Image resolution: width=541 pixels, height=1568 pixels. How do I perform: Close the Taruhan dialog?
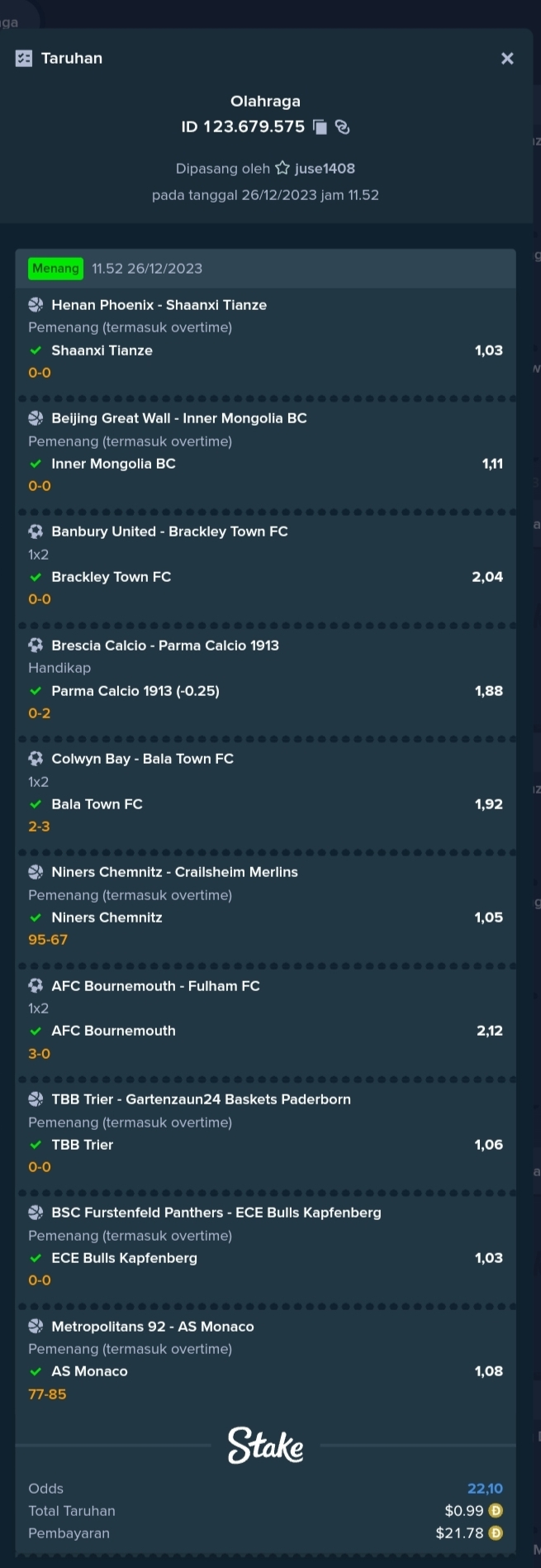tap(507, 59)
